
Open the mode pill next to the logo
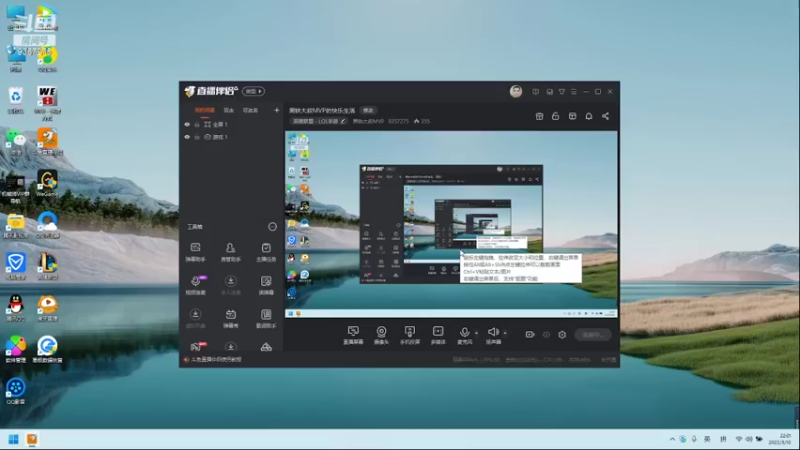click(253, 91)
